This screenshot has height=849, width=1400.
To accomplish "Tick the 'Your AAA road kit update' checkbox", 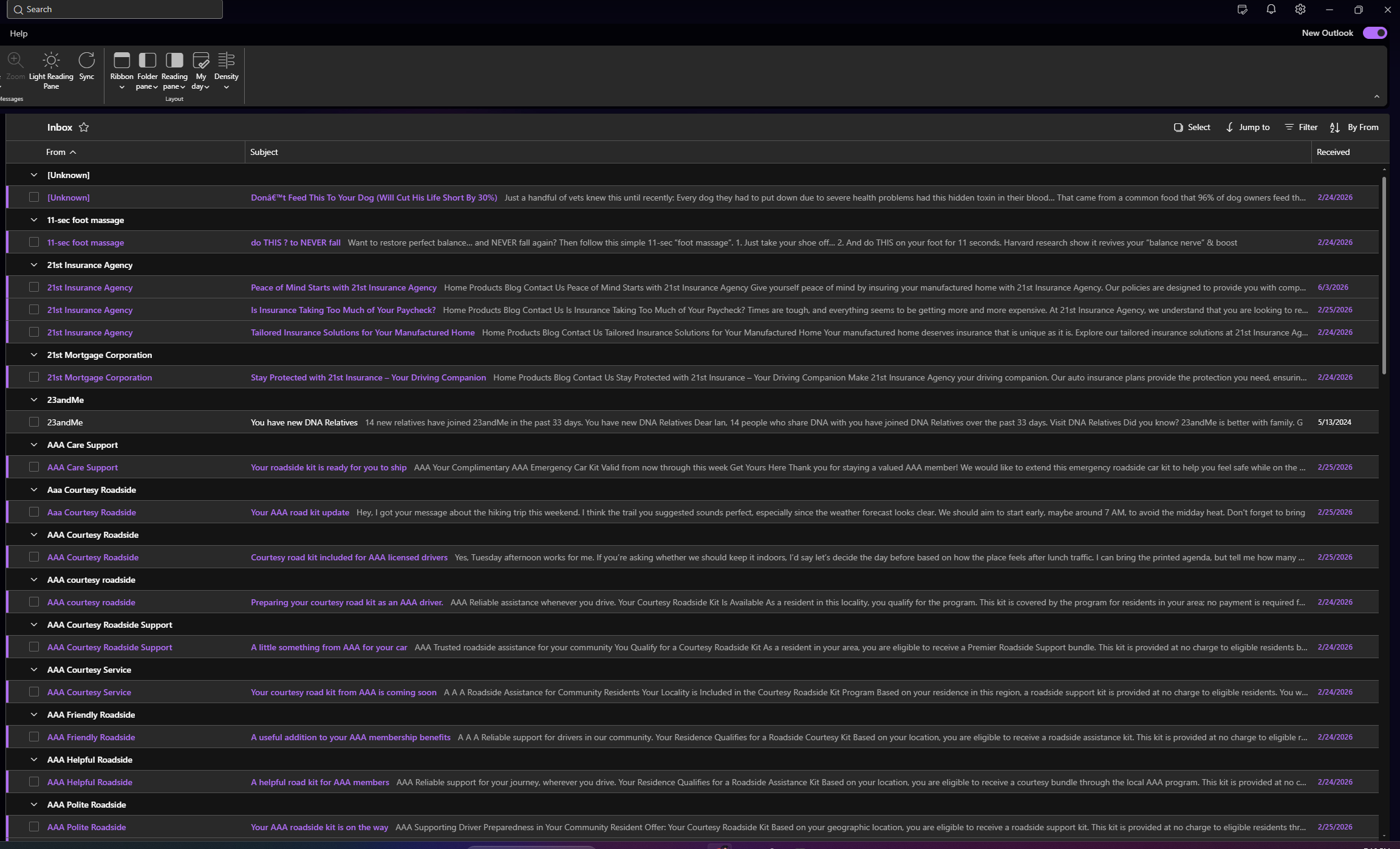I will click(x=34, y=512).
